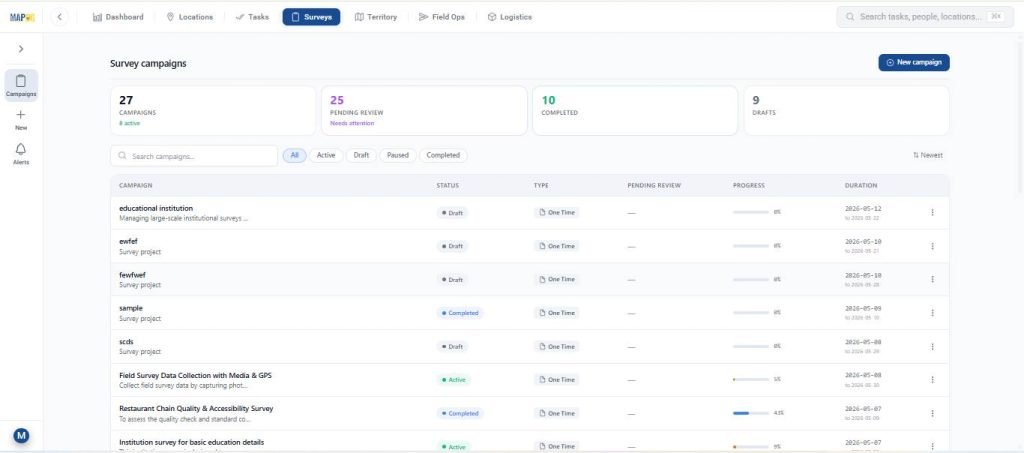
Task: Click the New plus icon in sidebar
Action: pos(21,119)
